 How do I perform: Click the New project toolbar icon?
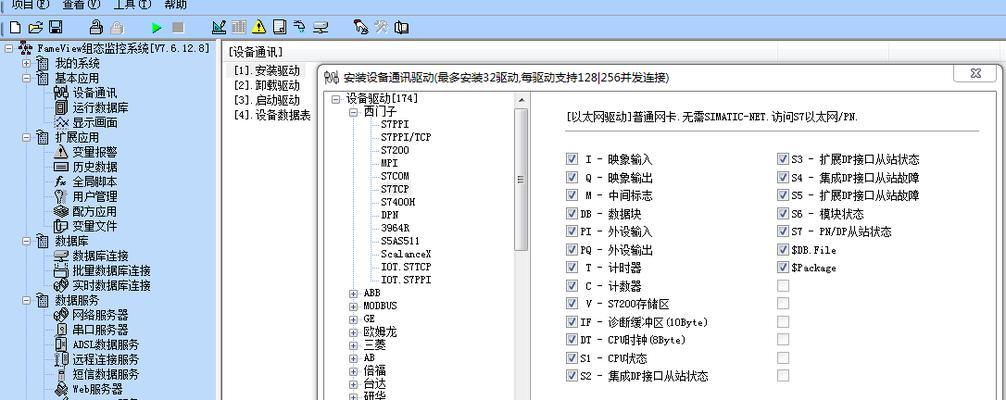click(x=15, y=27)
